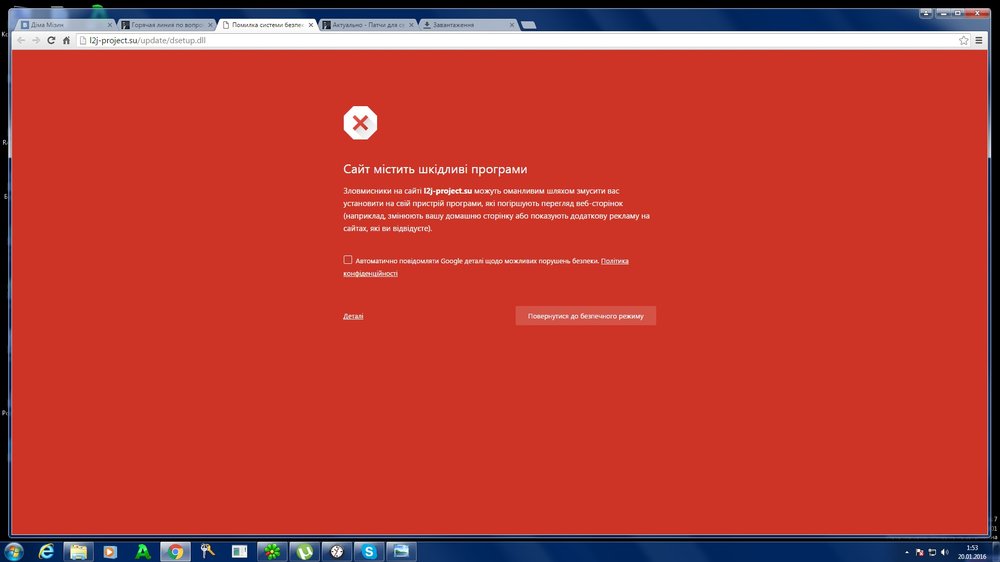Bookmark this page with the star icon
The height and width of the screenshot is (562, 1000).
coord(964,40)
